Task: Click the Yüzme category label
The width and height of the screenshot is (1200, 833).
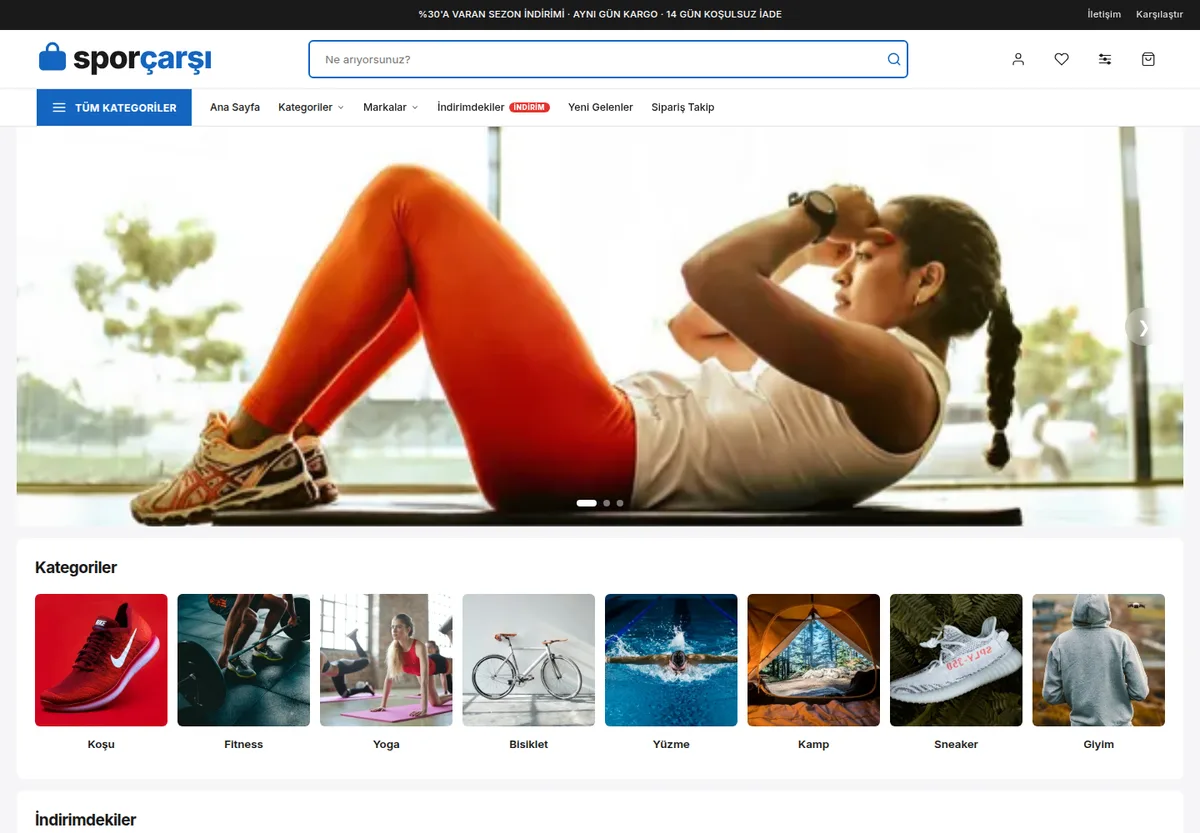Action: pyautogui.click(x=671, y=745)
